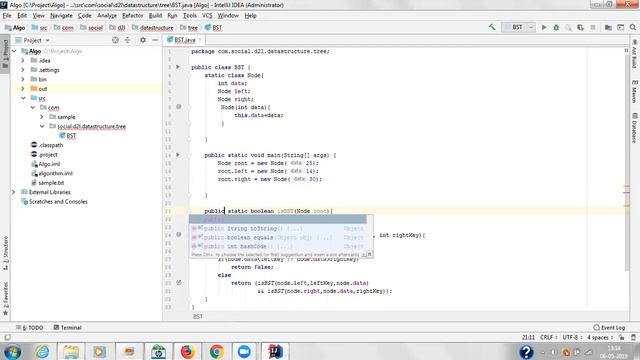Click the Windows Start button
Viewport: 640px width, 360px height.
click(x=12, y=351)
